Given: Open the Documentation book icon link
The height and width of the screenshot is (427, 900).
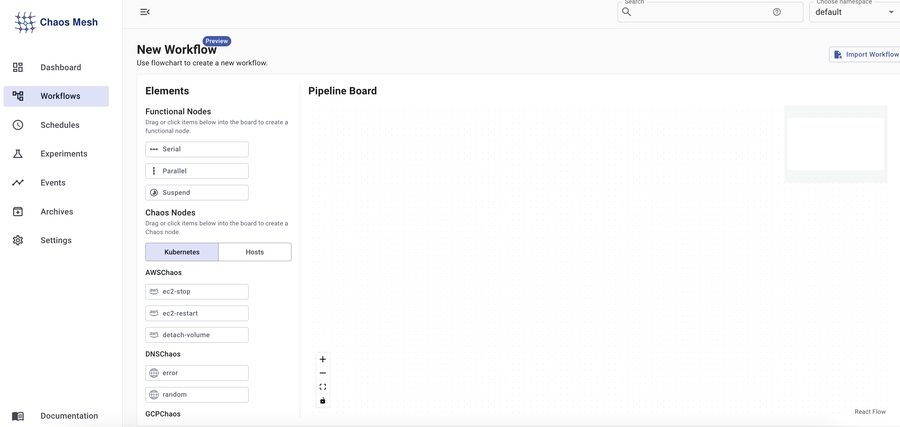Looking at the screenshot, I should click(x=18, y=416).
